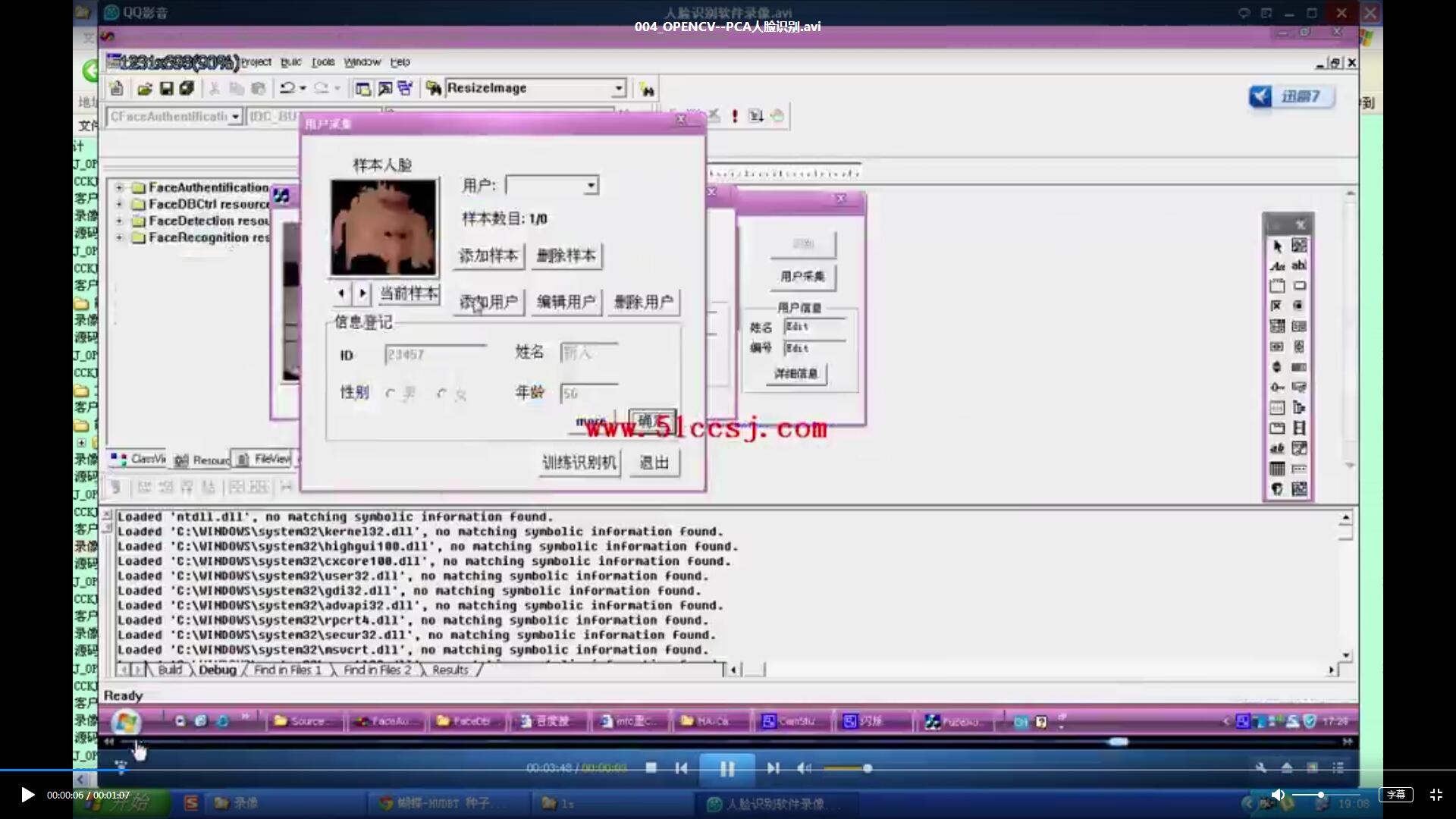The image size is (1456, 819).
Task: Click the 年龄 age input field
Action: coord(588,393)
